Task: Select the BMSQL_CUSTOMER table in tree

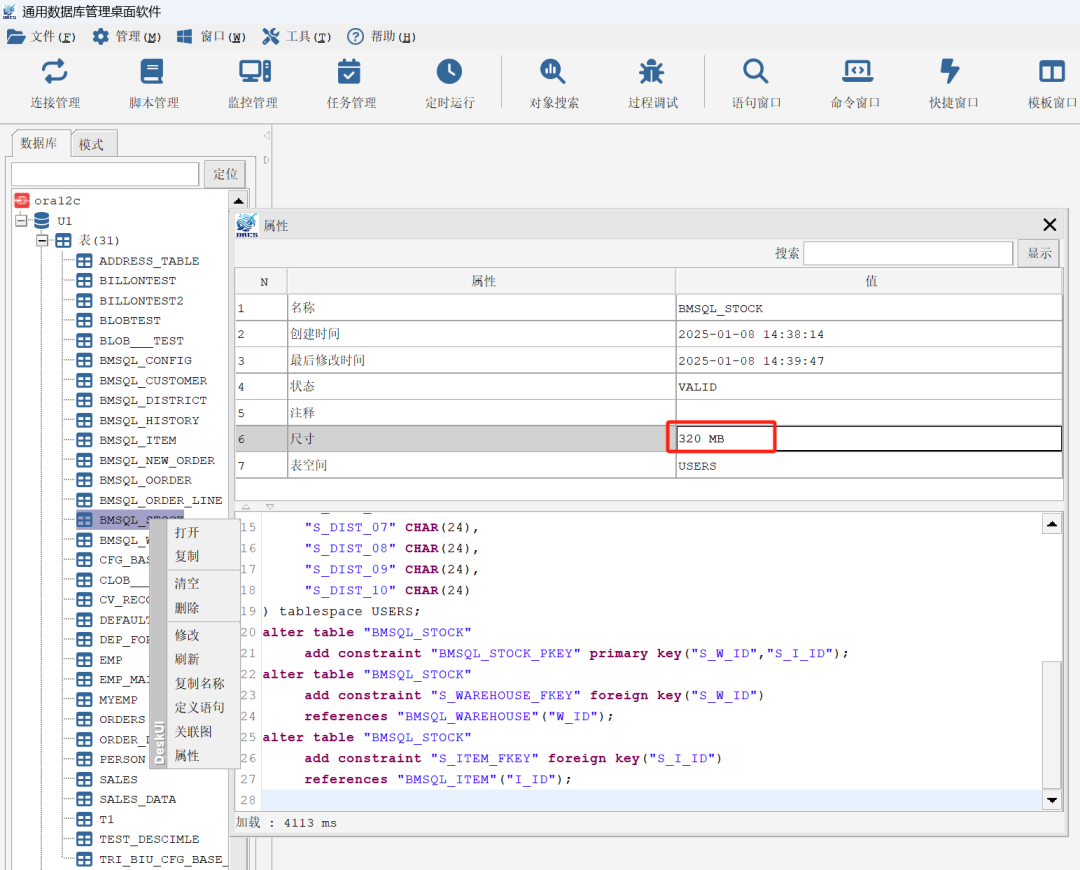Action: tap(152, 381)
